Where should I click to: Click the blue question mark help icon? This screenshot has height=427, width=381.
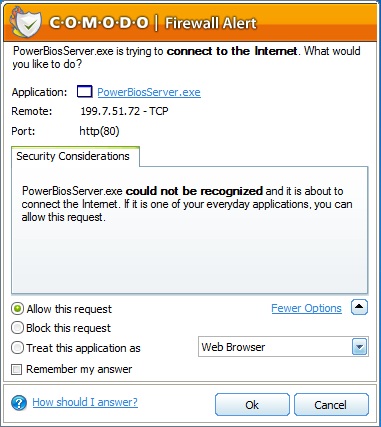[19, 403]
